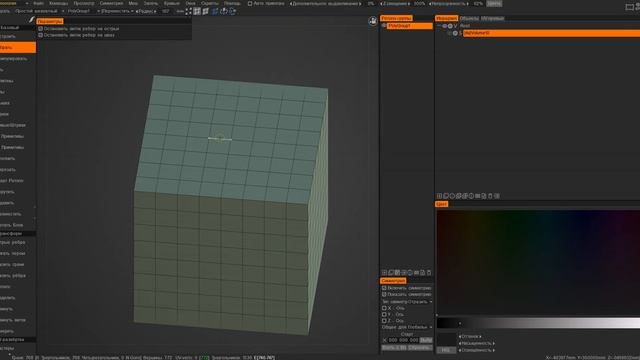This screenshot has height=360, width=640.
Task: Select the Симметрия panel tab
Action: [x=393, y=281]
